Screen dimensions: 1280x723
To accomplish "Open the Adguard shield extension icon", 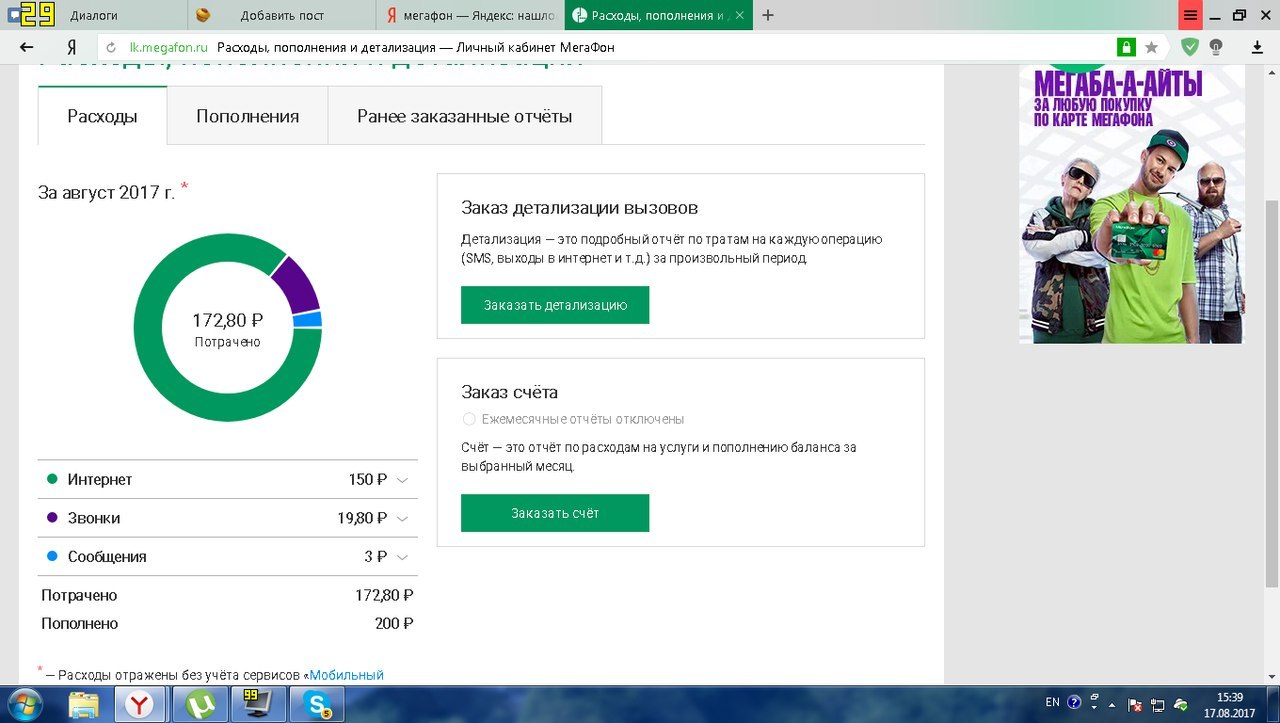I will 1189,47.
